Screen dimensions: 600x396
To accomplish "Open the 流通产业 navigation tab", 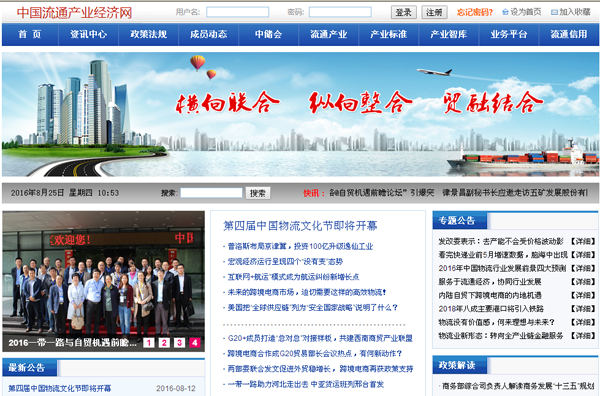I will tap(329, 34).
